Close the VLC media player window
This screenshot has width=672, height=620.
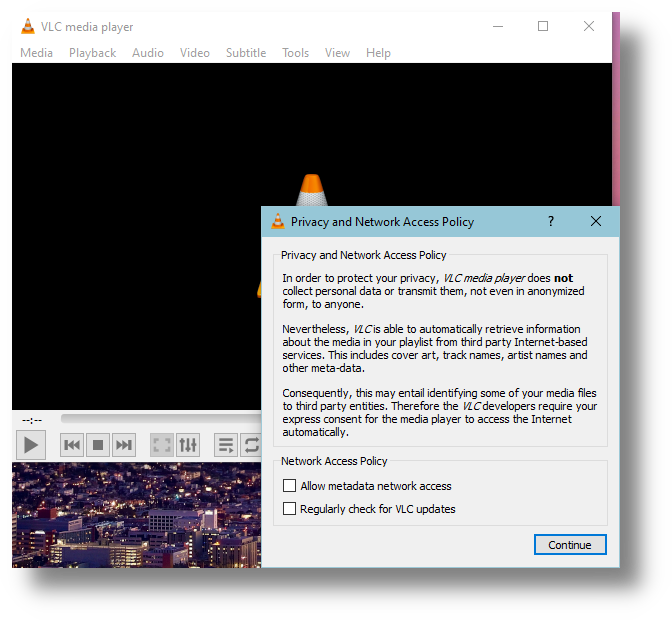pos(589,26)
